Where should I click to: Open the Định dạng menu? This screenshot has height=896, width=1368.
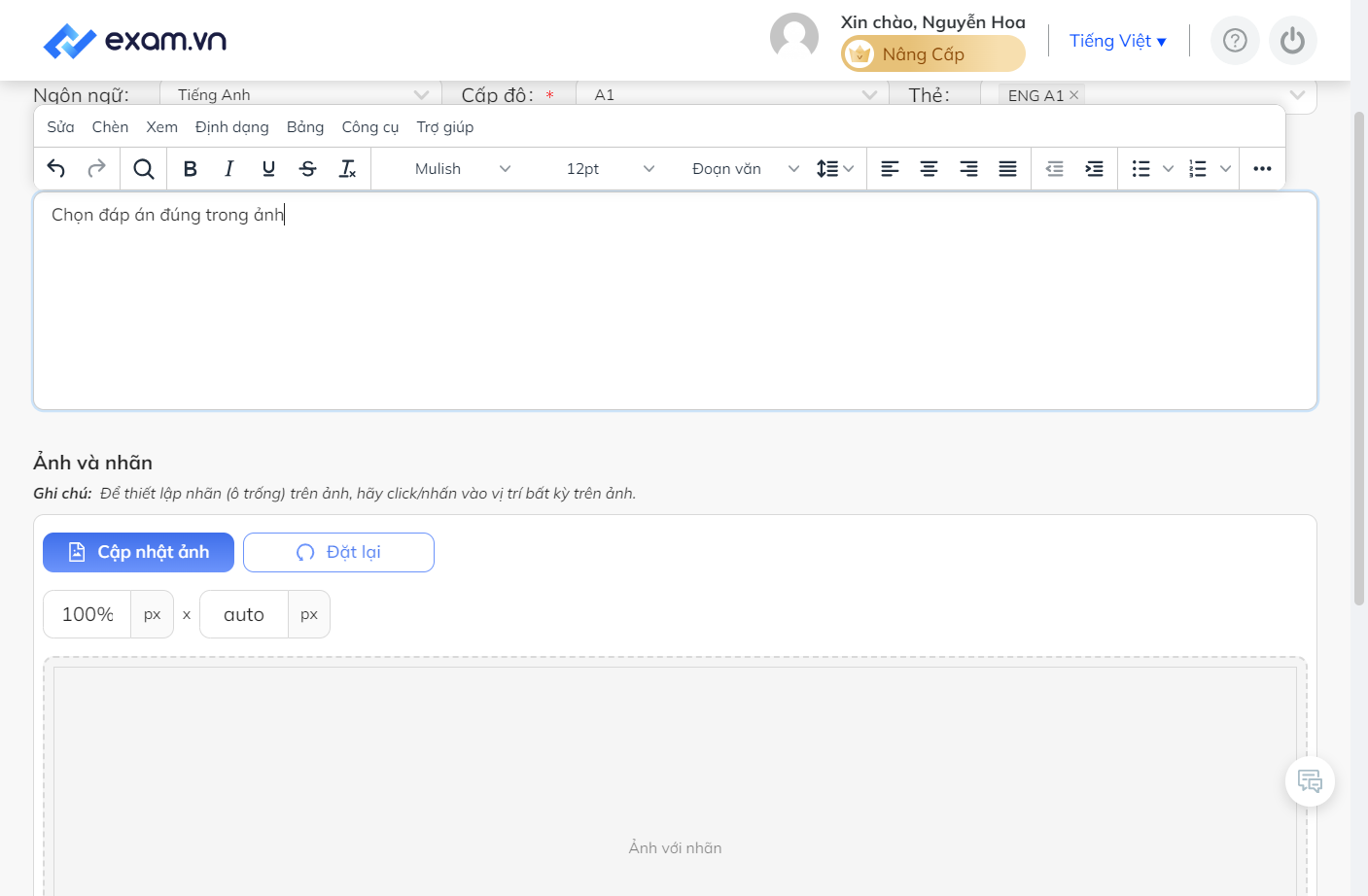232,127
